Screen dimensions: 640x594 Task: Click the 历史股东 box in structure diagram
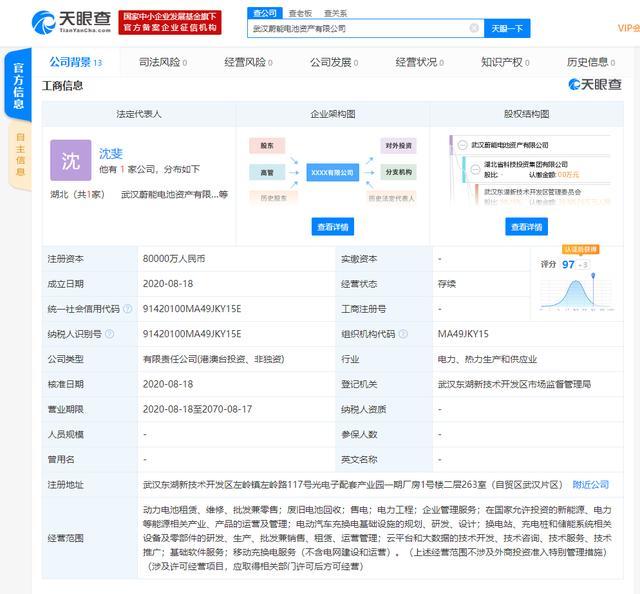273,198
